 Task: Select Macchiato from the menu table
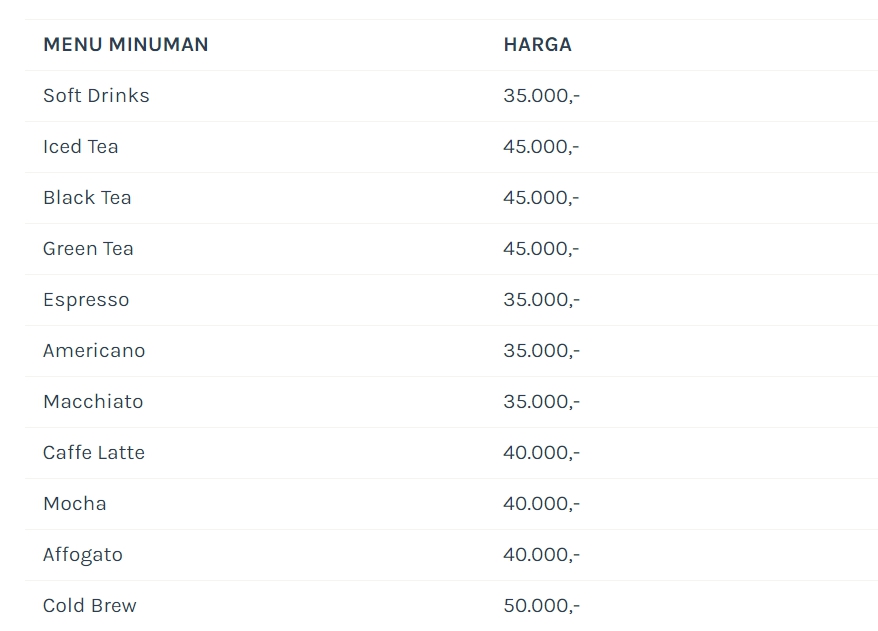click(x=93, y=401)
